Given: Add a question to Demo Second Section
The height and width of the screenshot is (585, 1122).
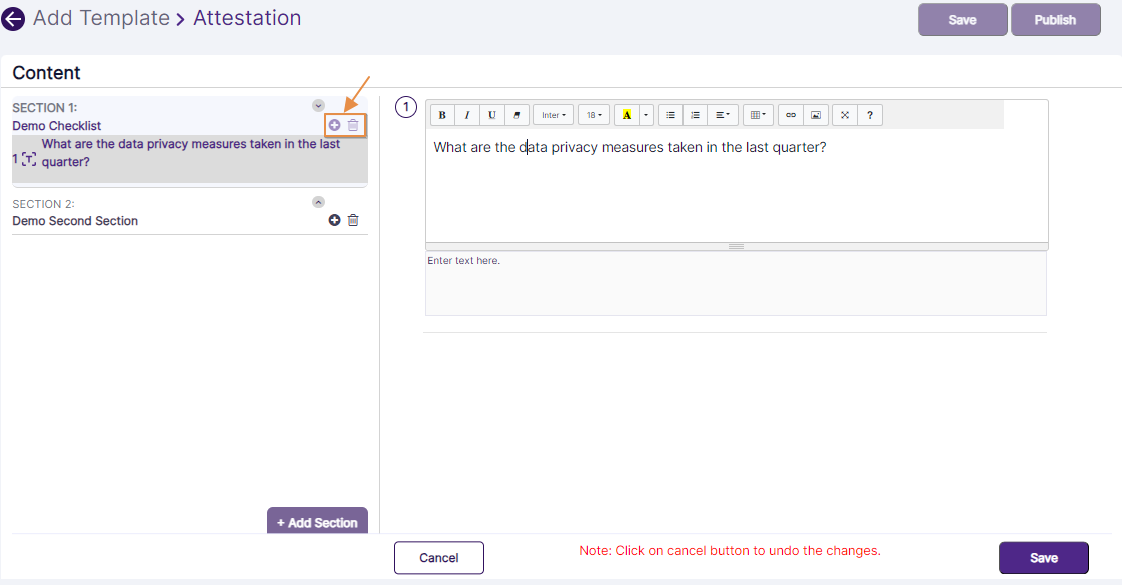Looking at the screenshot, I should [334, 220].
